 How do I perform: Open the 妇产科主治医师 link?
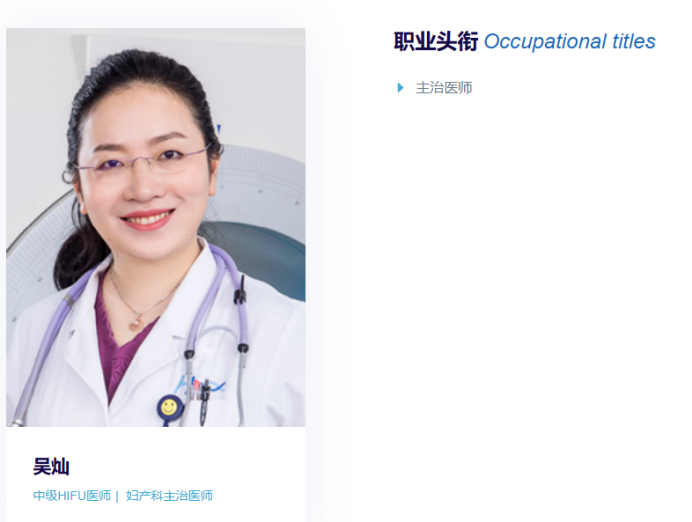tap(169, 496)
